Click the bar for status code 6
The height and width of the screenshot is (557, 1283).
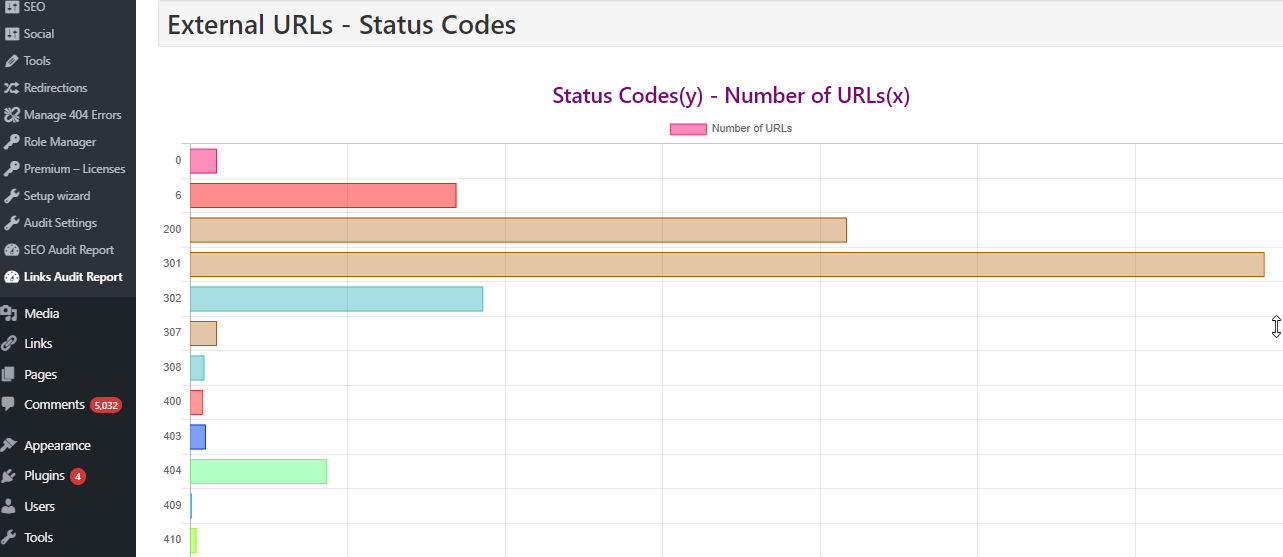[x=323, y=195]
